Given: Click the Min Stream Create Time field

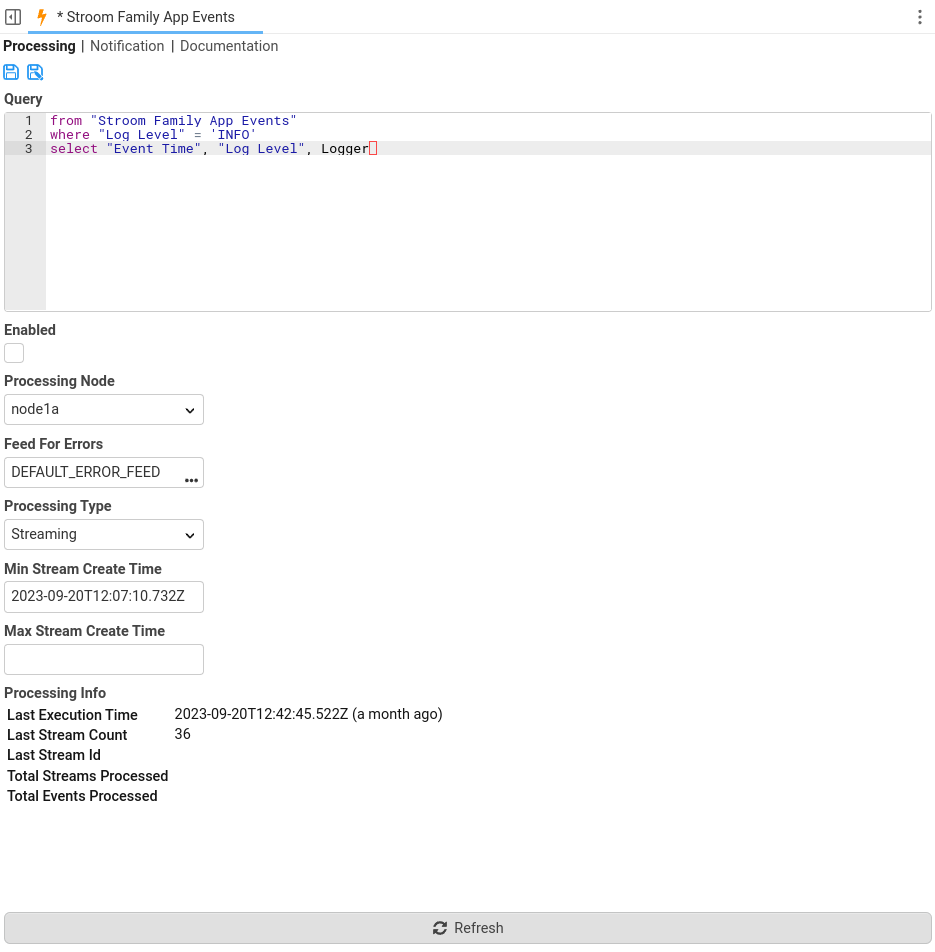Looking at the screenshot, I should tap(104, 597).
